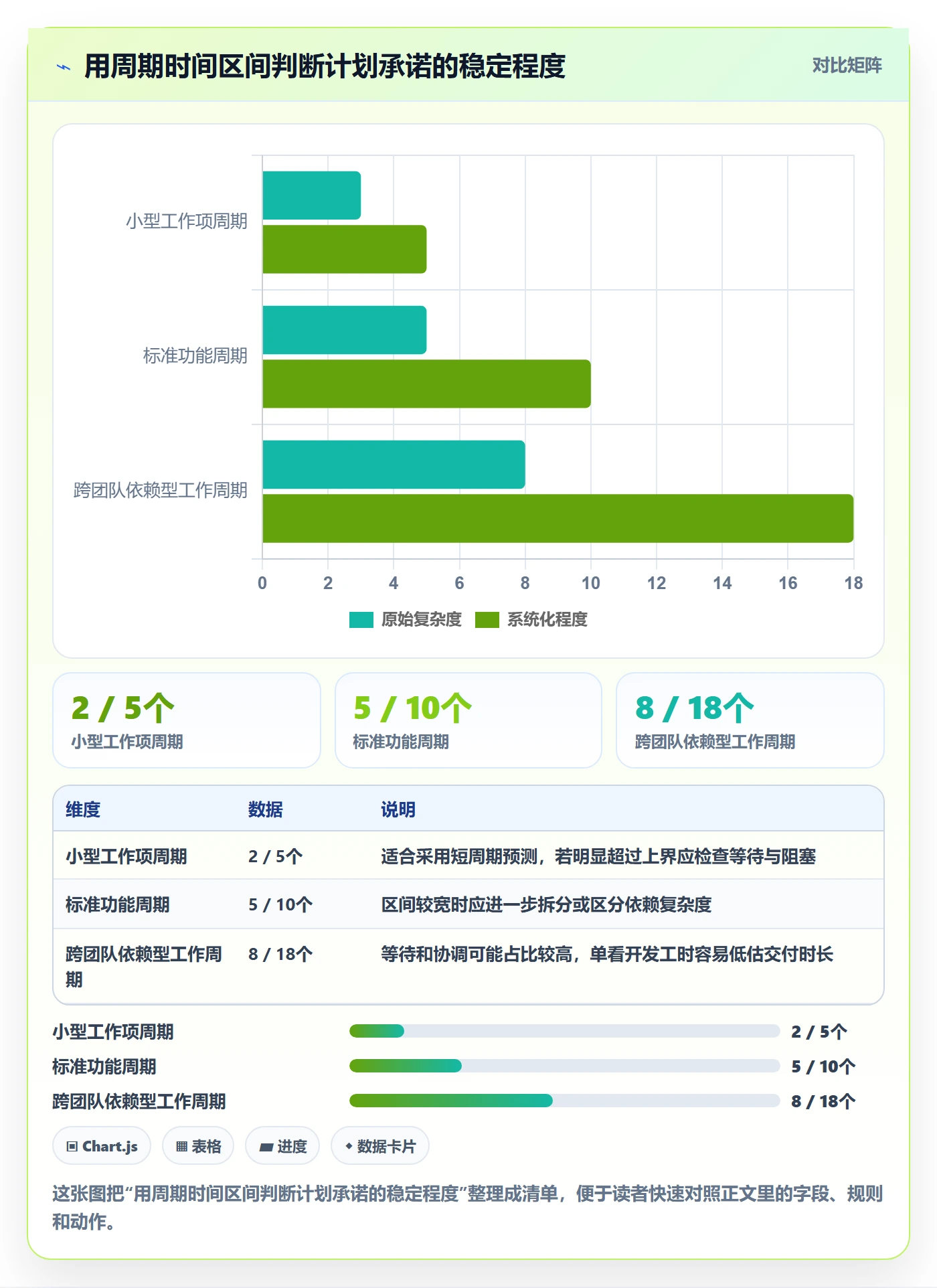The image size is (937, 1288).
Task: Select the 5 / 10个 data card
Action: click(468, 720)
